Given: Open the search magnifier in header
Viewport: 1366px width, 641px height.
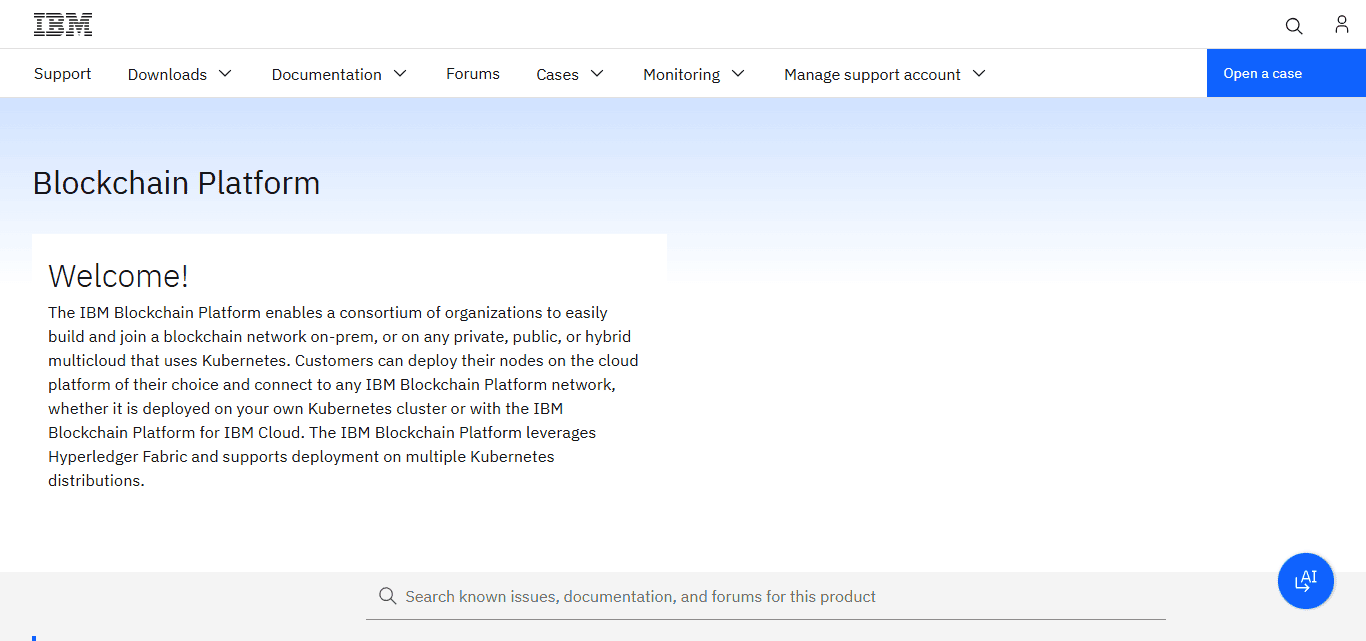Looking at the screenshot, I should point(1294,26).
